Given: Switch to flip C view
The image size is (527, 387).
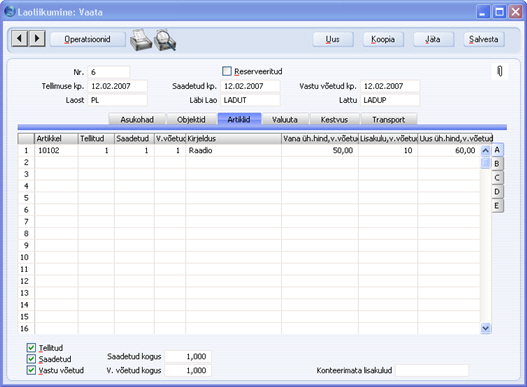Looking at the screenshot, I should coord(497,178).
